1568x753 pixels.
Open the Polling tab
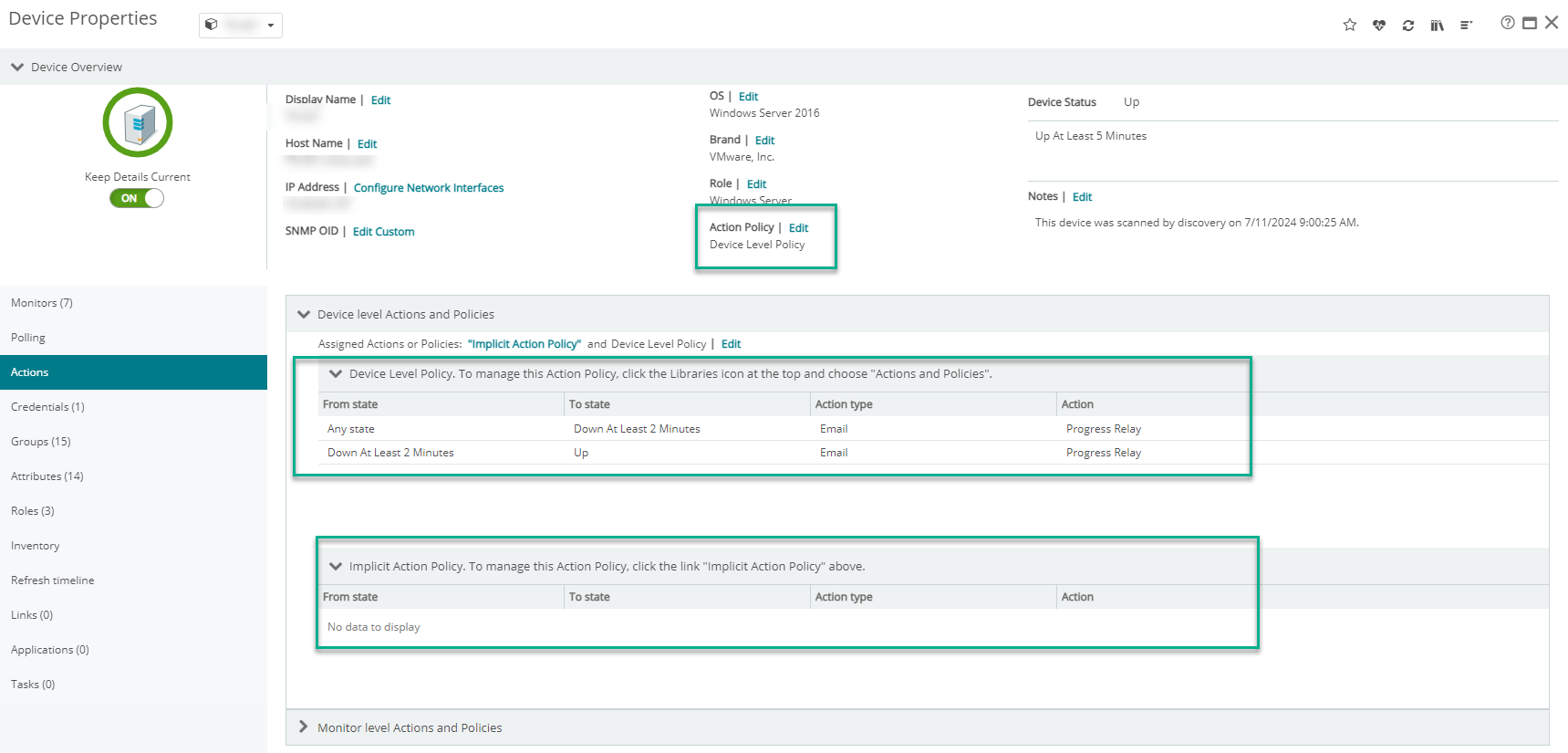coord(133,338)
